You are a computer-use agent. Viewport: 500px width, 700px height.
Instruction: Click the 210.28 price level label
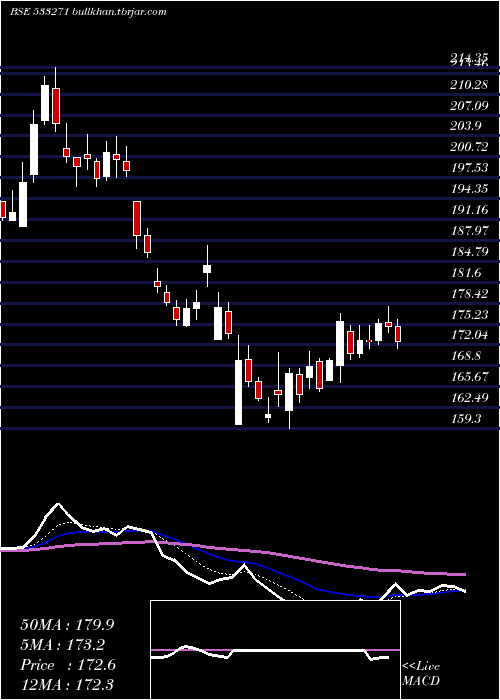click(x=469, y=84)
